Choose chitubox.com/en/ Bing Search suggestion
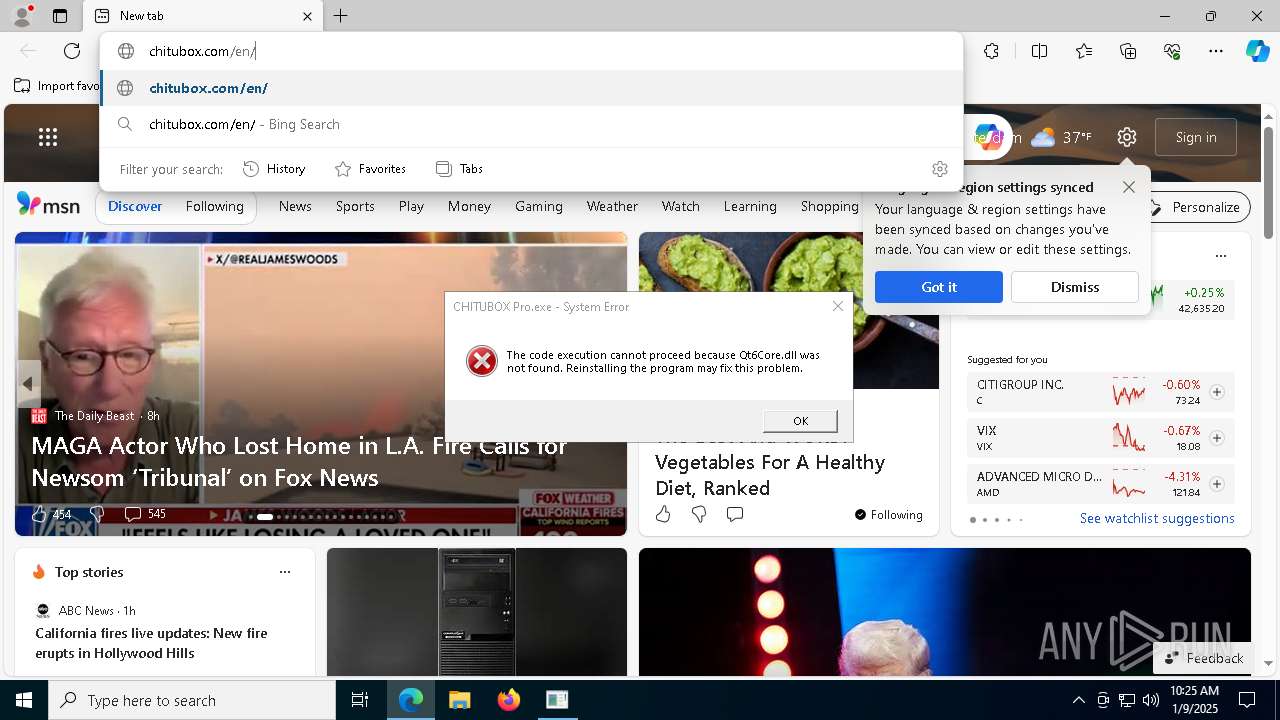 pyautogui.click(x=531, y=124)
